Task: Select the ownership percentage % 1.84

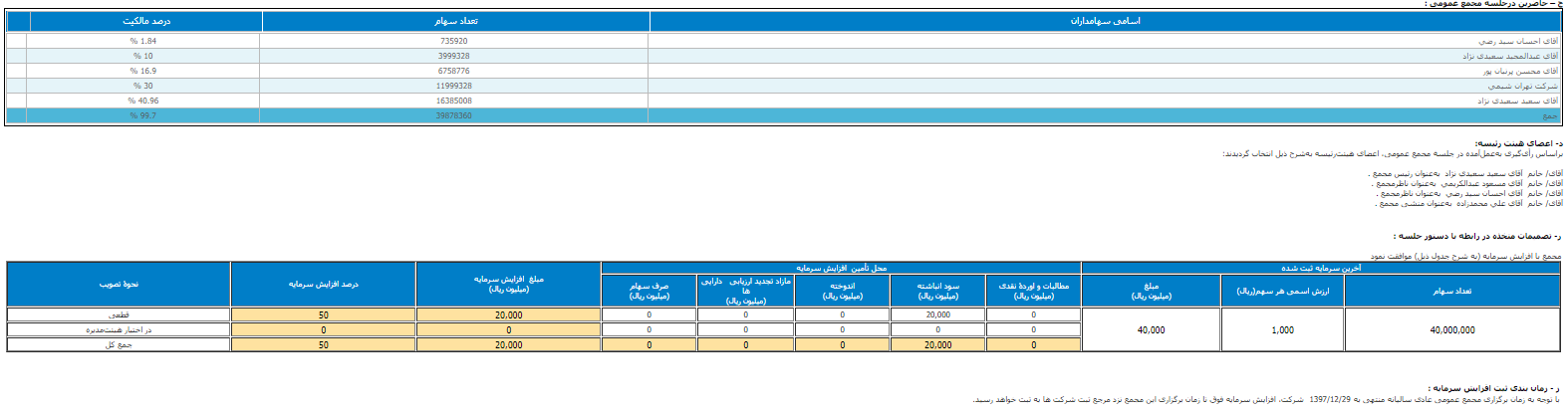Action: click(142, 41)
